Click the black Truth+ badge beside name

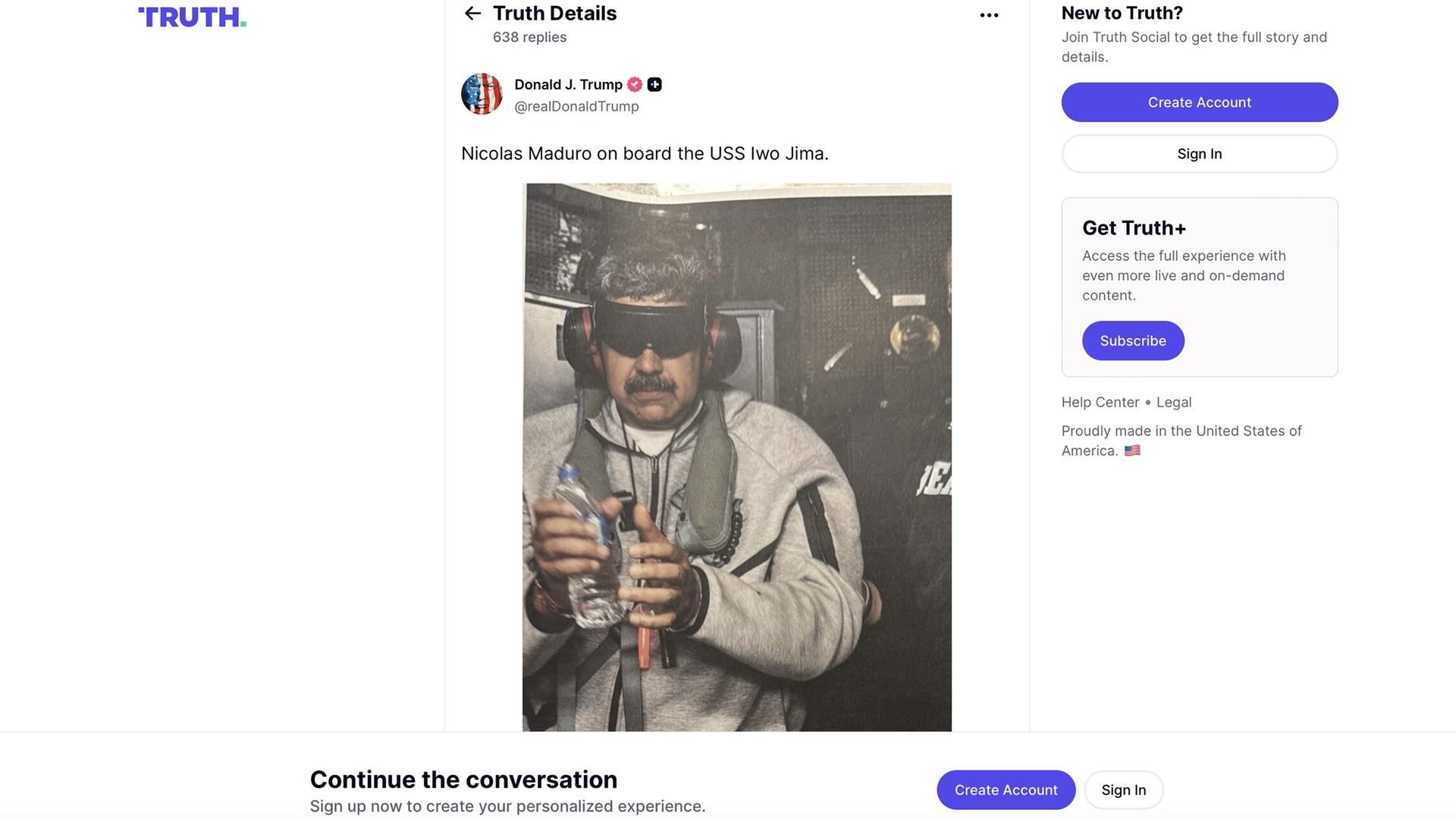654,85
